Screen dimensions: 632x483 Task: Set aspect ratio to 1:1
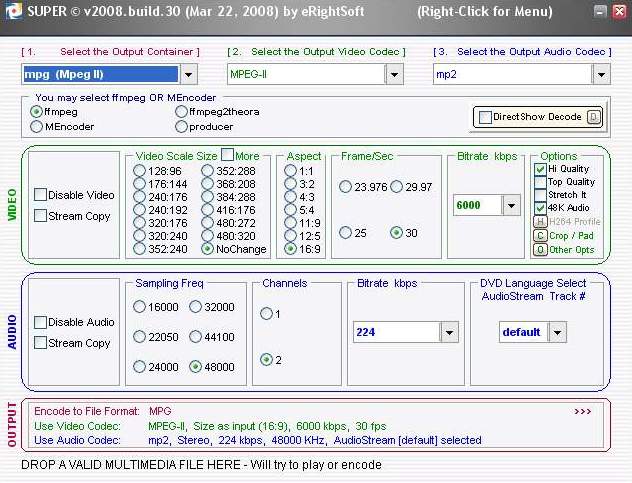pyautogui.click(x=290, y=171)
